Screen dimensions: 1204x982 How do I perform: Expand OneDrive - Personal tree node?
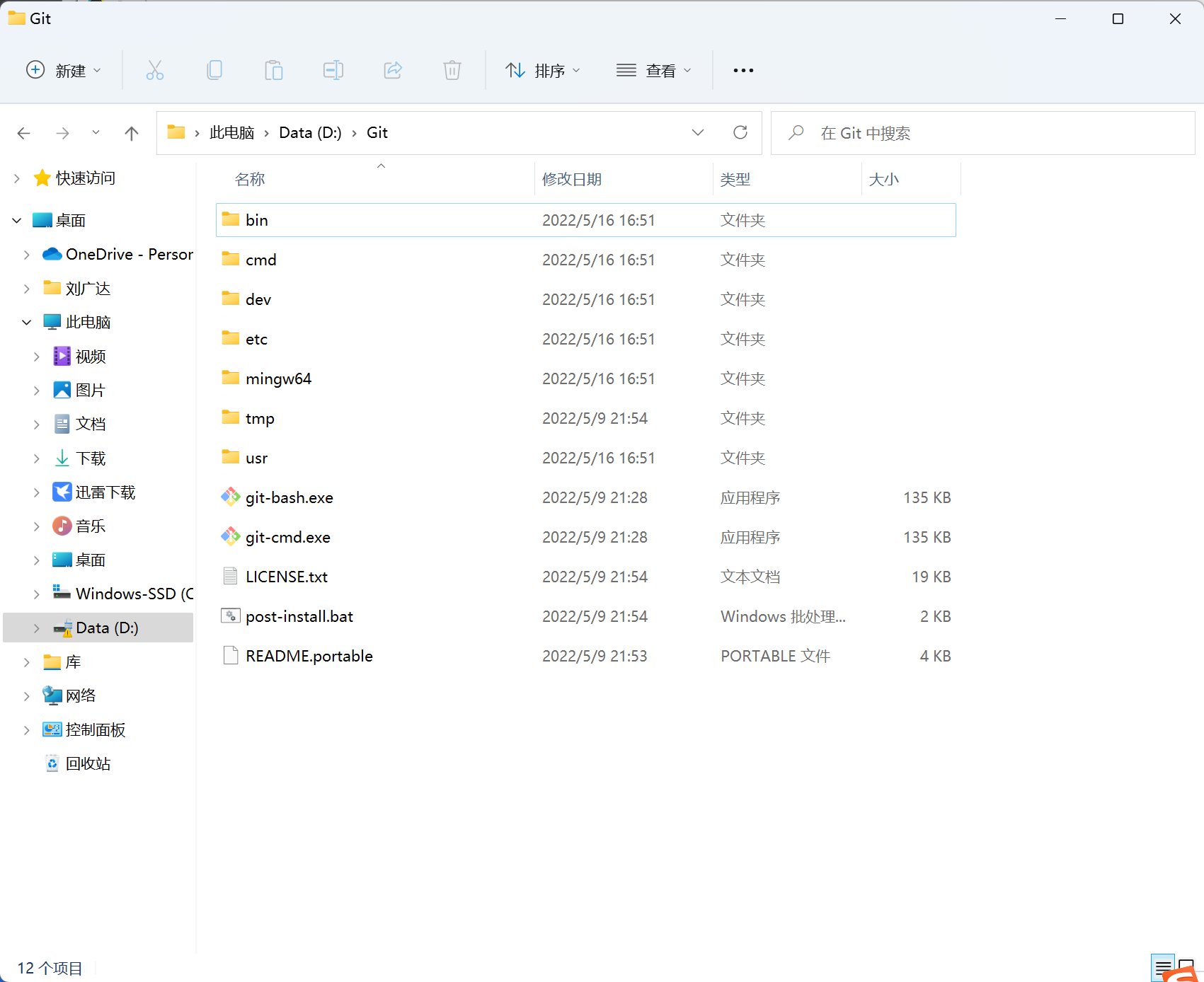pyautogui.click(x=27, y=255)
